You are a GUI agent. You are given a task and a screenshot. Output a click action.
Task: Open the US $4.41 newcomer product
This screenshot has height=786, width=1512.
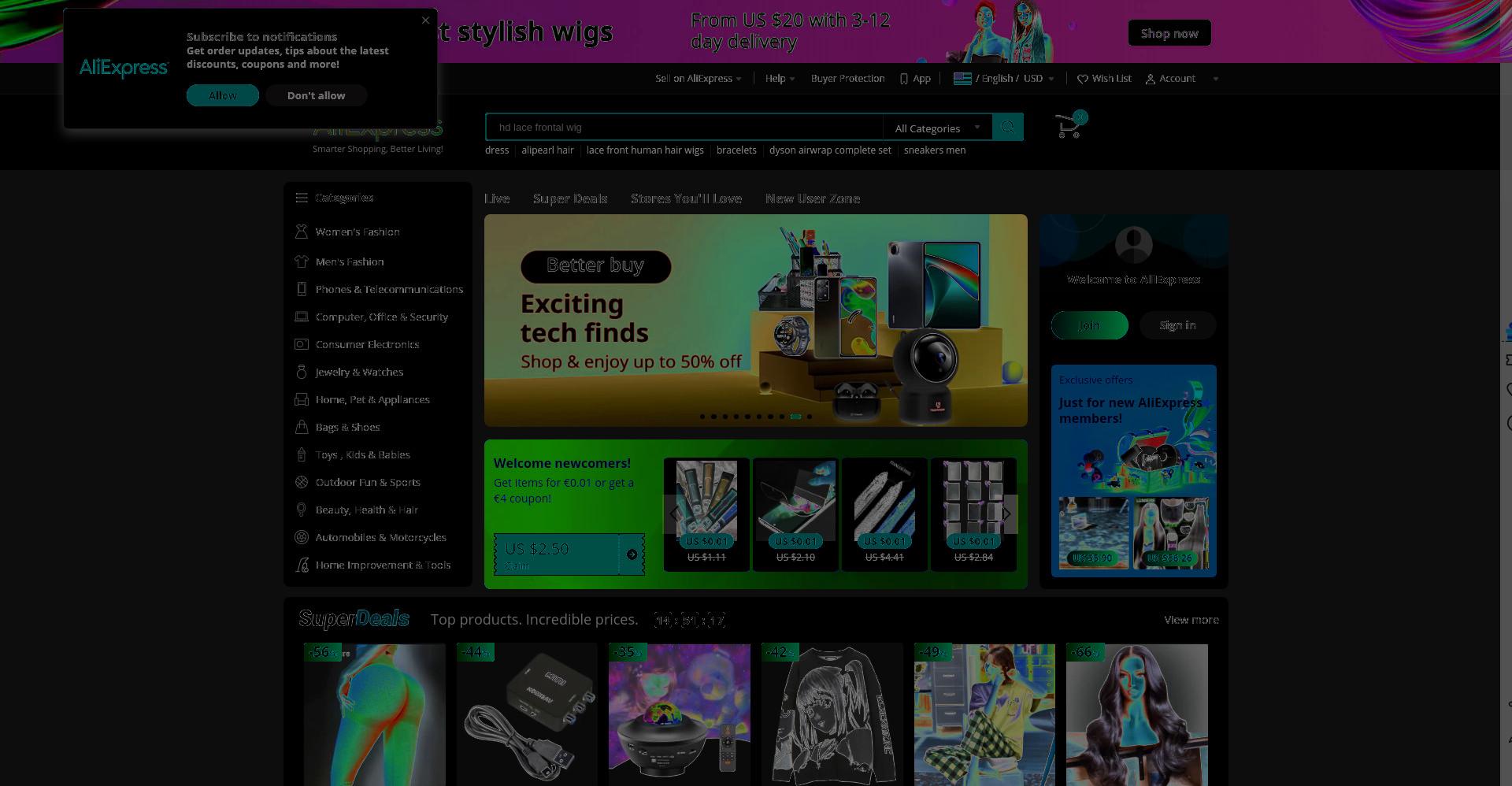click(884, 513)
